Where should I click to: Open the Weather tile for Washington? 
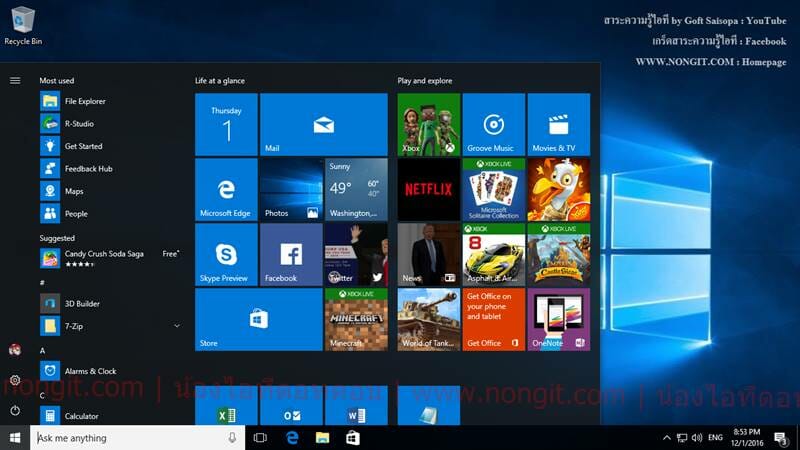[x=356, y=189]
